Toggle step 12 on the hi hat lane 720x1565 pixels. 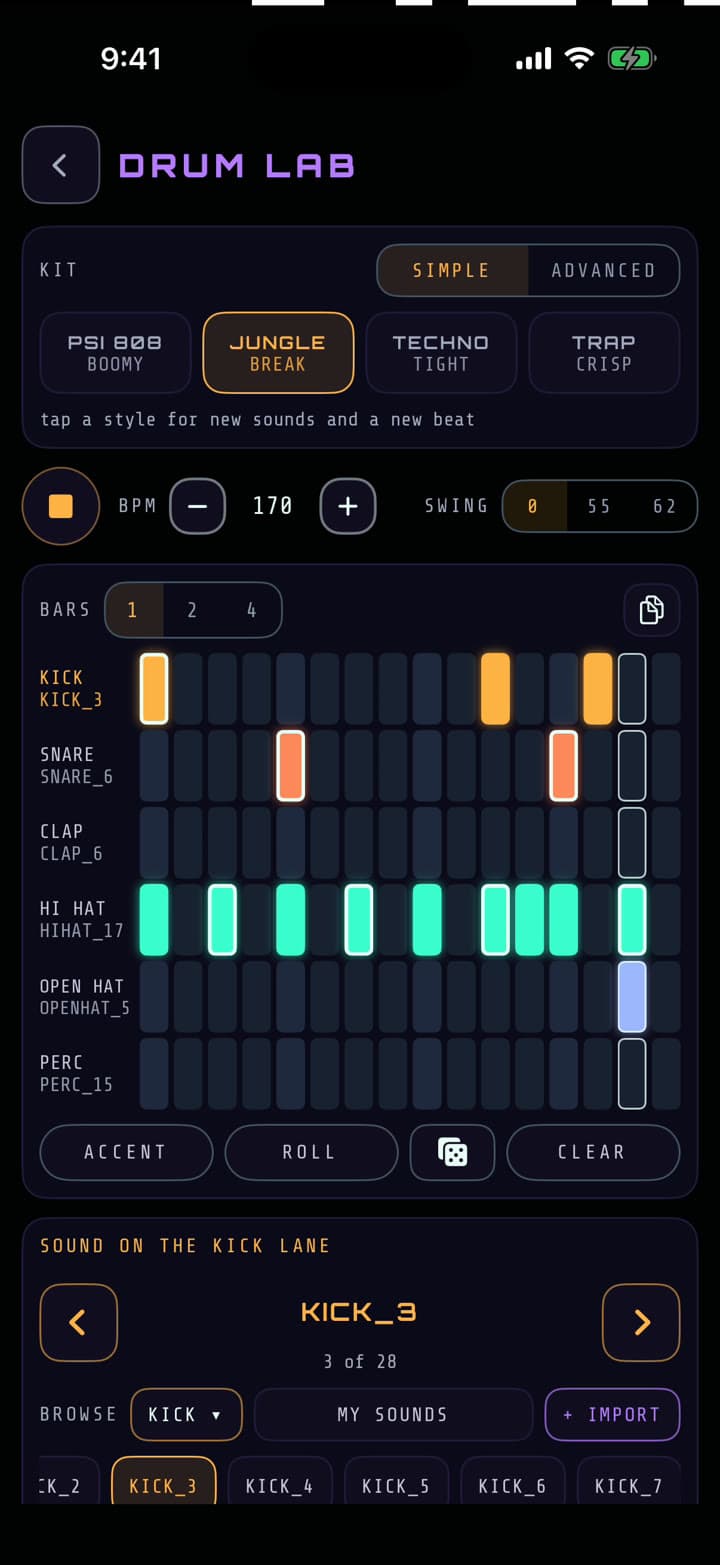coord(530,919)
